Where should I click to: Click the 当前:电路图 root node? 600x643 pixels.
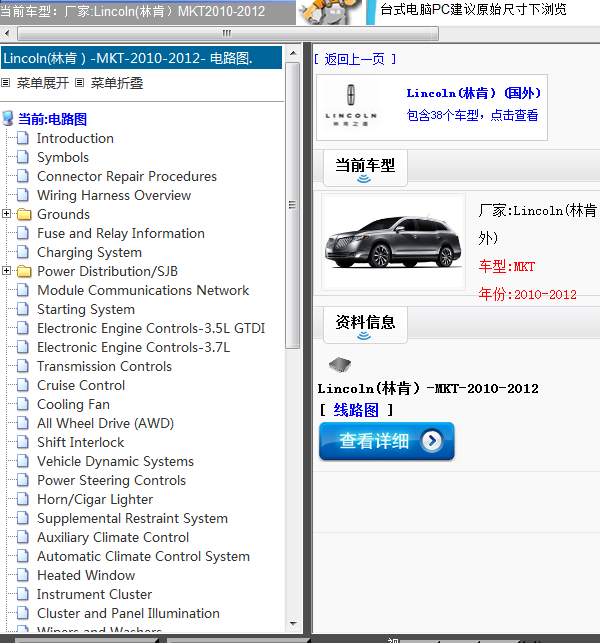(52, 119)
